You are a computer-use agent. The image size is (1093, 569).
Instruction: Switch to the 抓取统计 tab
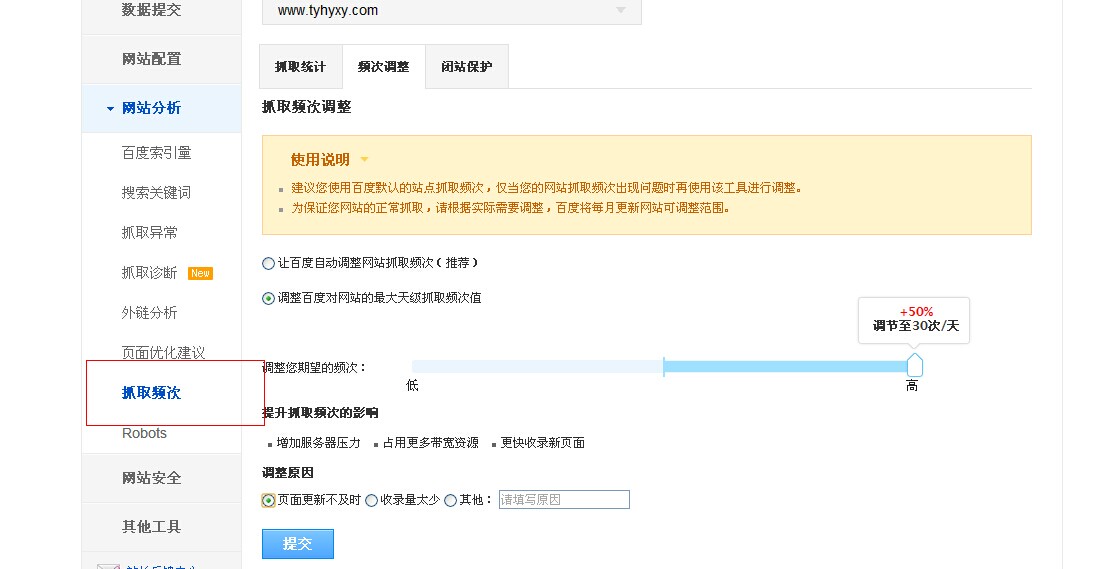[x=300, y=67]
